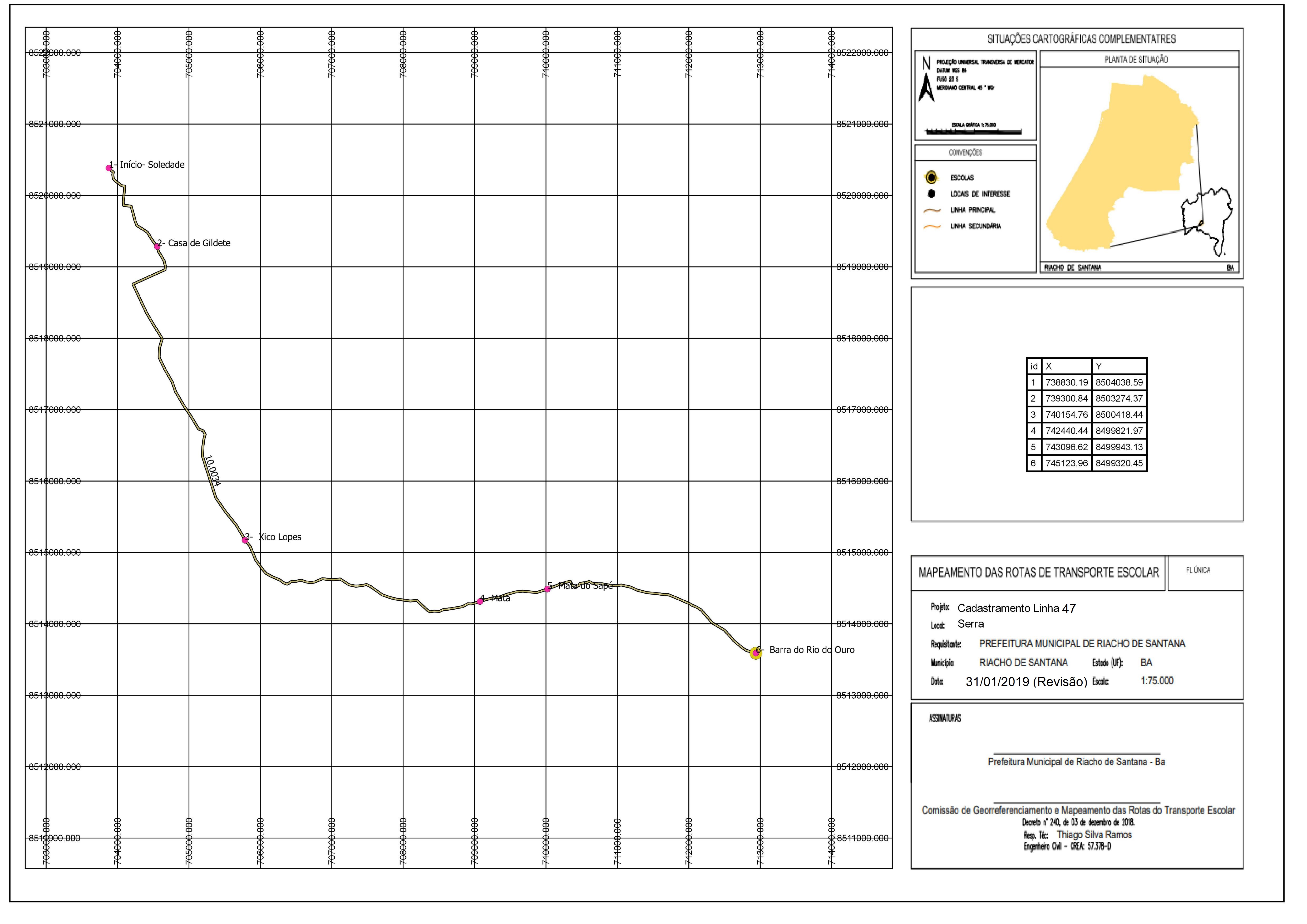
Task: Click the Xico Lopes pink waypoint
Action: (245, 540)
